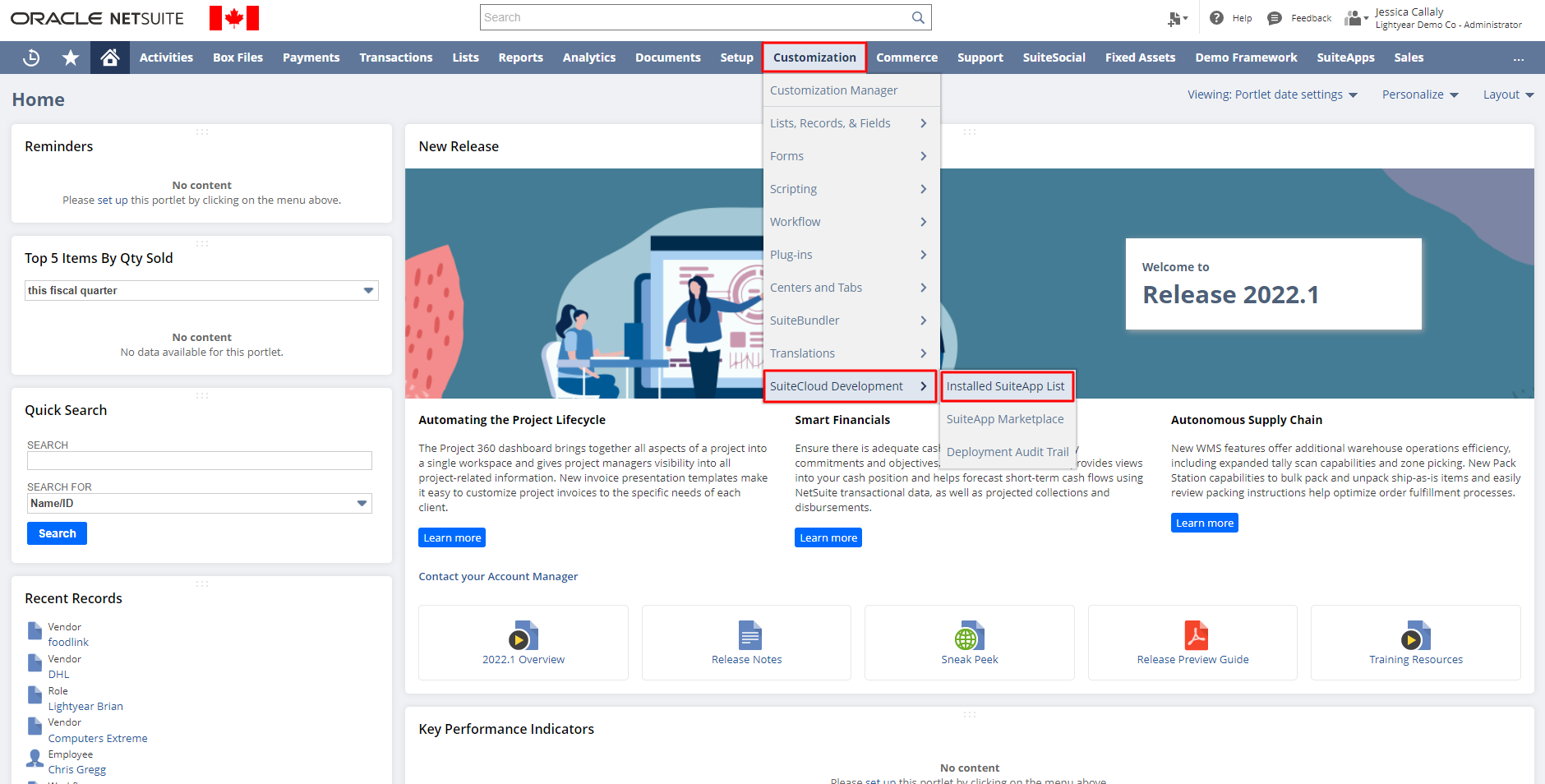This screenshot has height=784, width=1545.
Task: Click the Sneak Peek globe icon
Action: pyautogui.click(x=969, y=636)
